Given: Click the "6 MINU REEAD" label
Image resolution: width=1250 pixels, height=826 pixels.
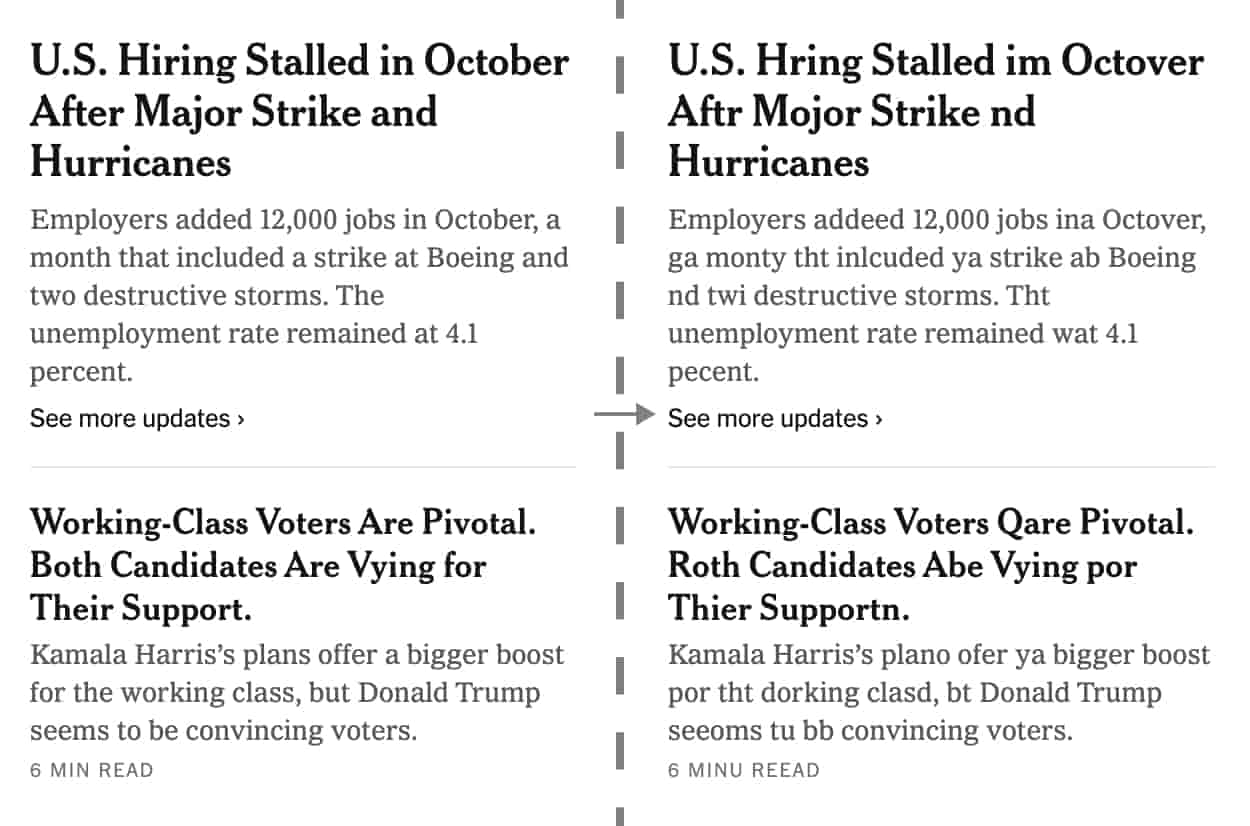Looking at the screenshot, I should [x=743, y=770].
